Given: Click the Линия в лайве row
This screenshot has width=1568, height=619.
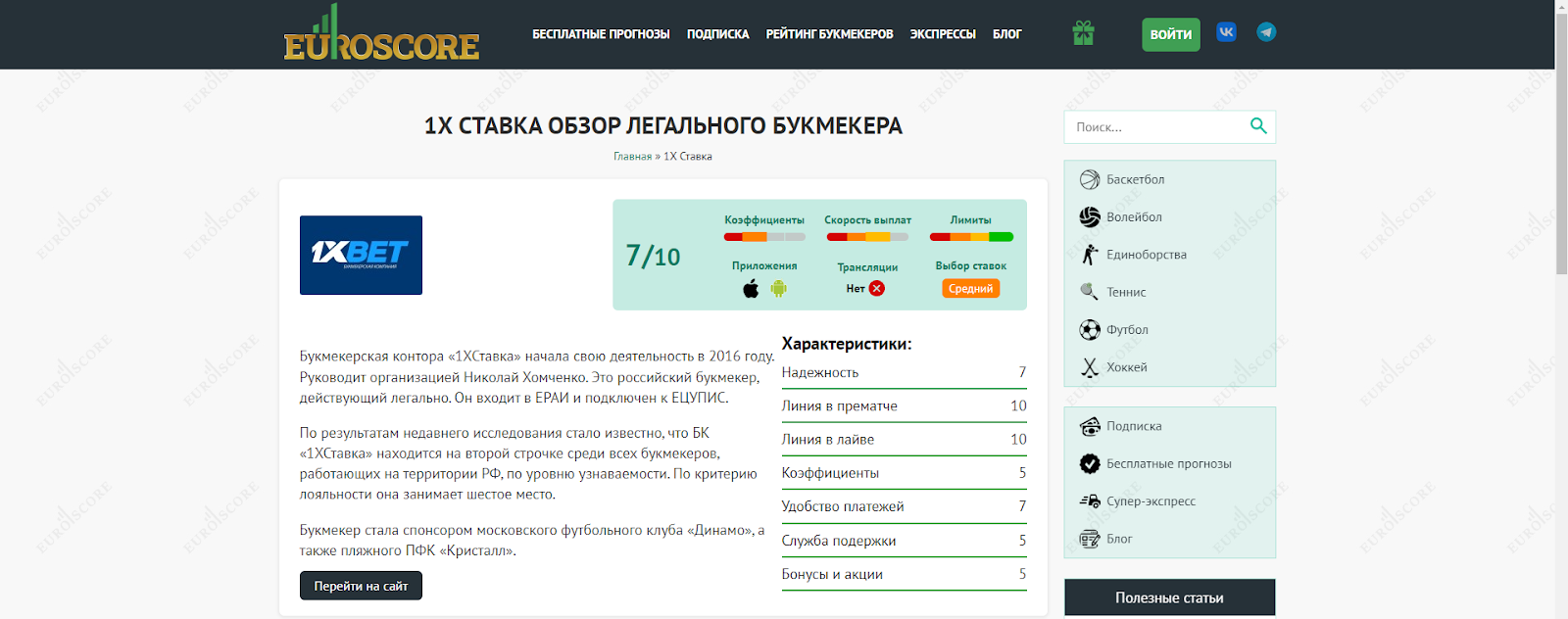Looking at the screenshot, I should [x=904, y=440].
